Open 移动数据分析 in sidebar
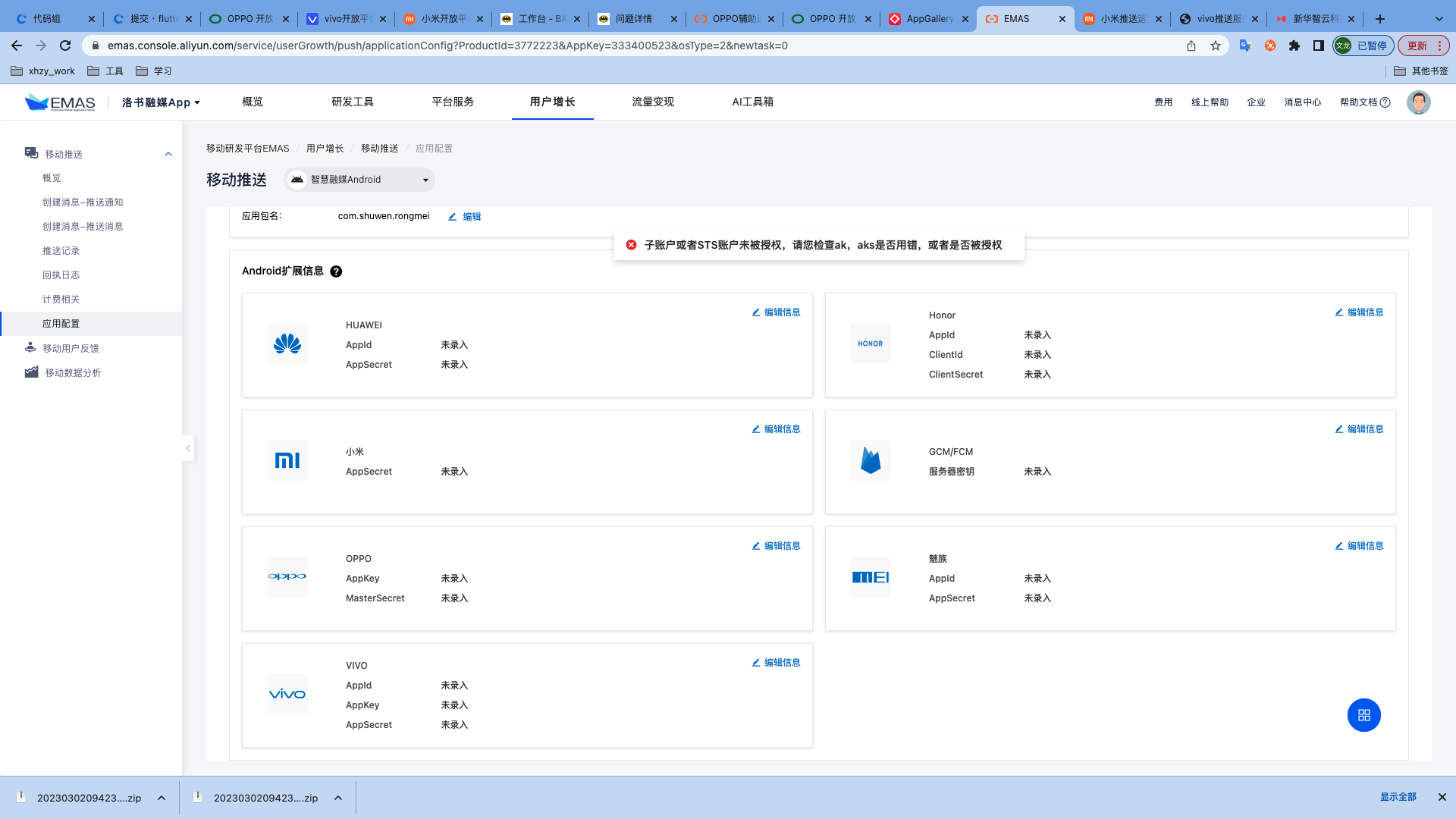The height and width of the screenshot is (819, 1456). [72, 372]
